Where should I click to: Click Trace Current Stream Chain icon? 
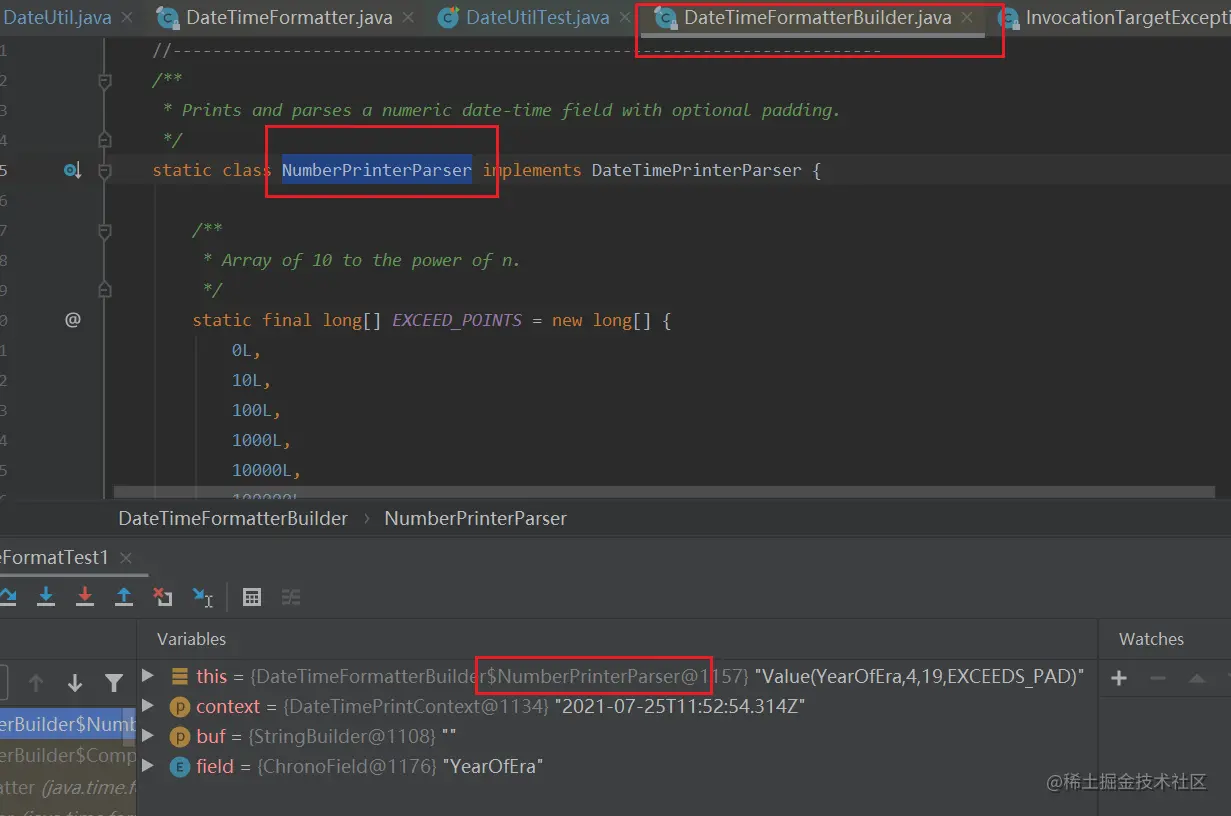(x=291, y=597)
